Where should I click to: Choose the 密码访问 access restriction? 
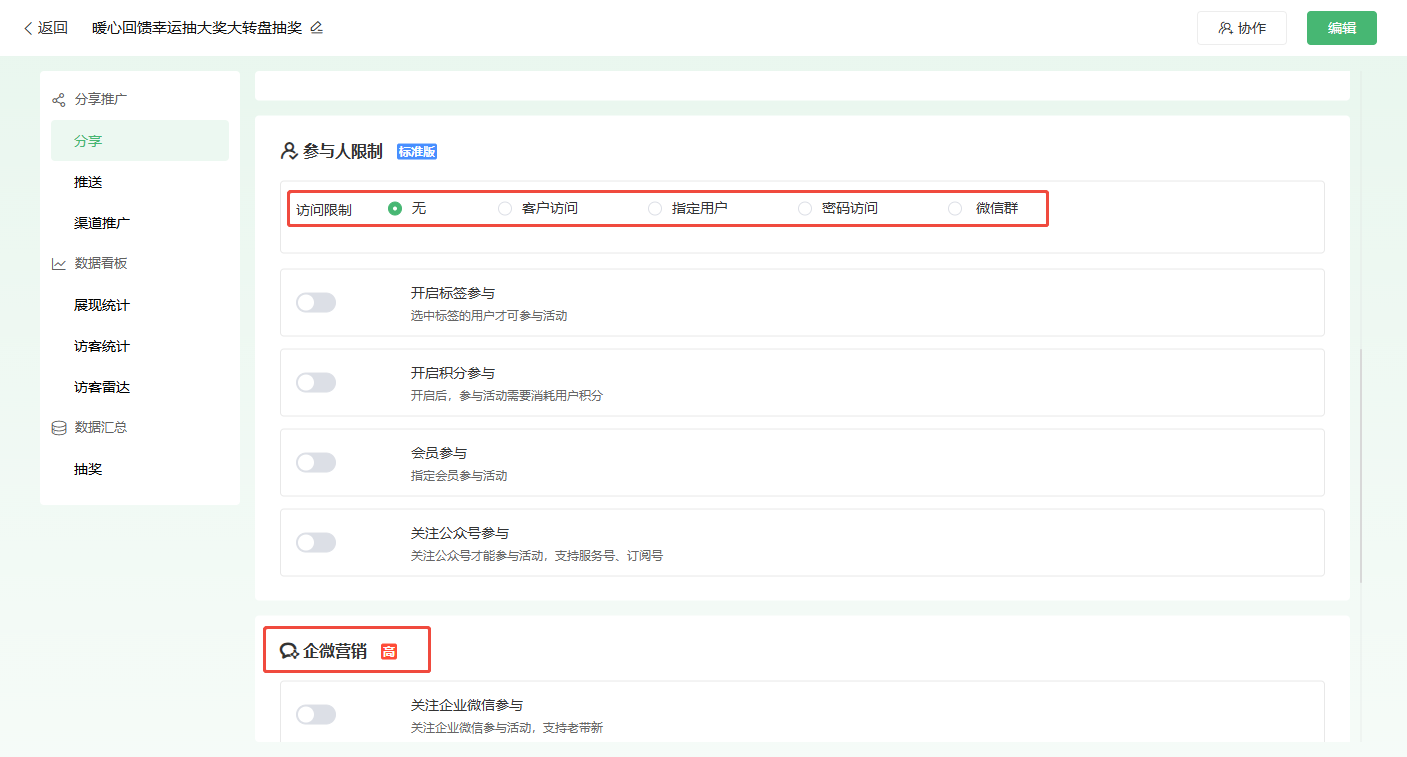pyautogui.click(x=805, y=209)
